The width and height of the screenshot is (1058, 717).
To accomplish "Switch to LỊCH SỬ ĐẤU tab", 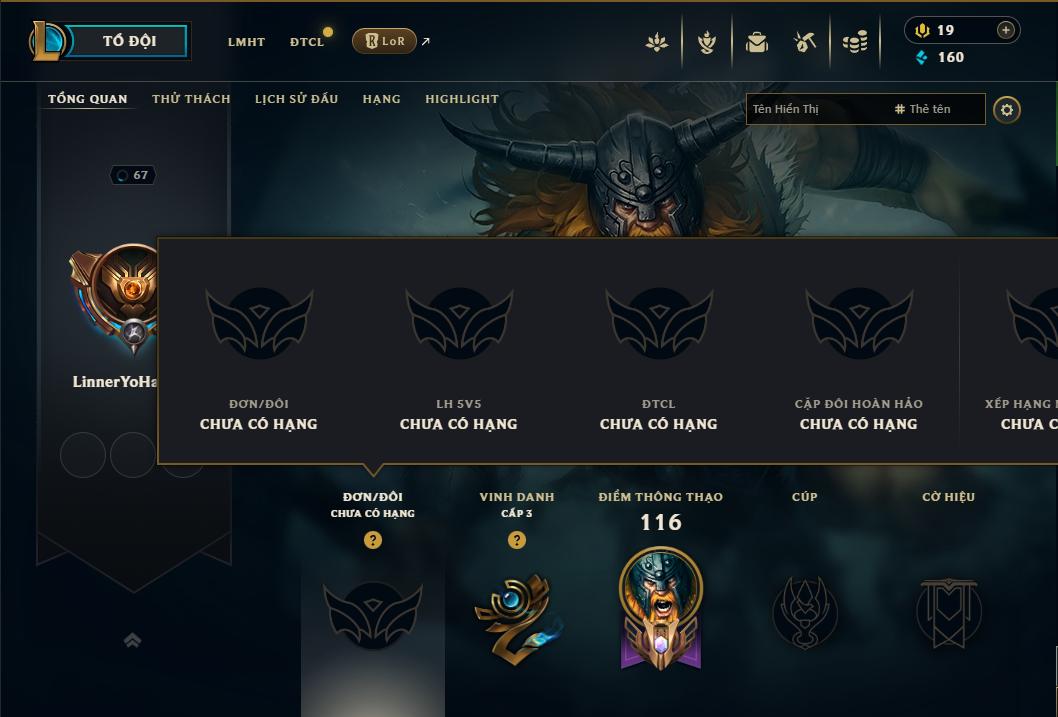I will point(296,99).
